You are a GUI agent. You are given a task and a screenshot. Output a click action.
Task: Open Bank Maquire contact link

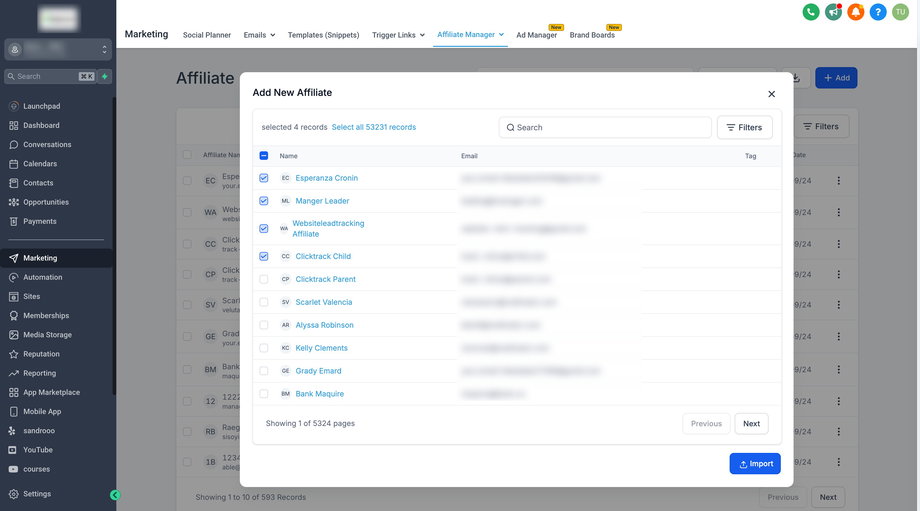320,394
